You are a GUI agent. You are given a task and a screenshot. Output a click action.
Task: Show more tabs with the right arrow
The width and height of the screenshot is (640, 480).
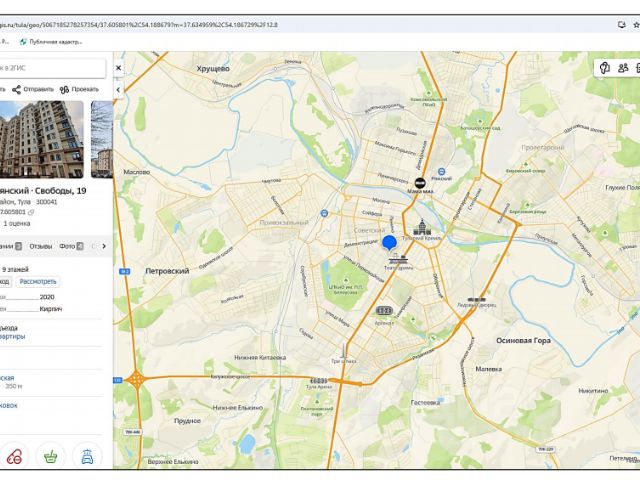click(x=104, y=246)
